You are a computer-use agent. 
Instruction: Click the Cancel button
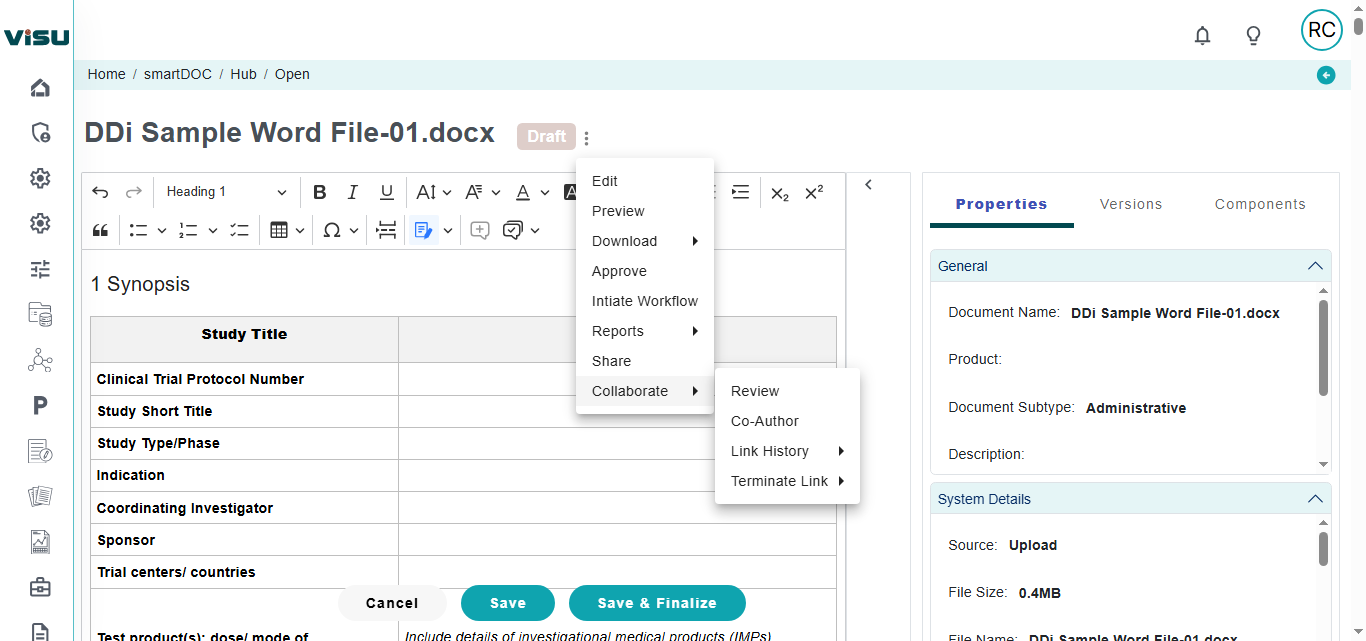tap(392, 603)
